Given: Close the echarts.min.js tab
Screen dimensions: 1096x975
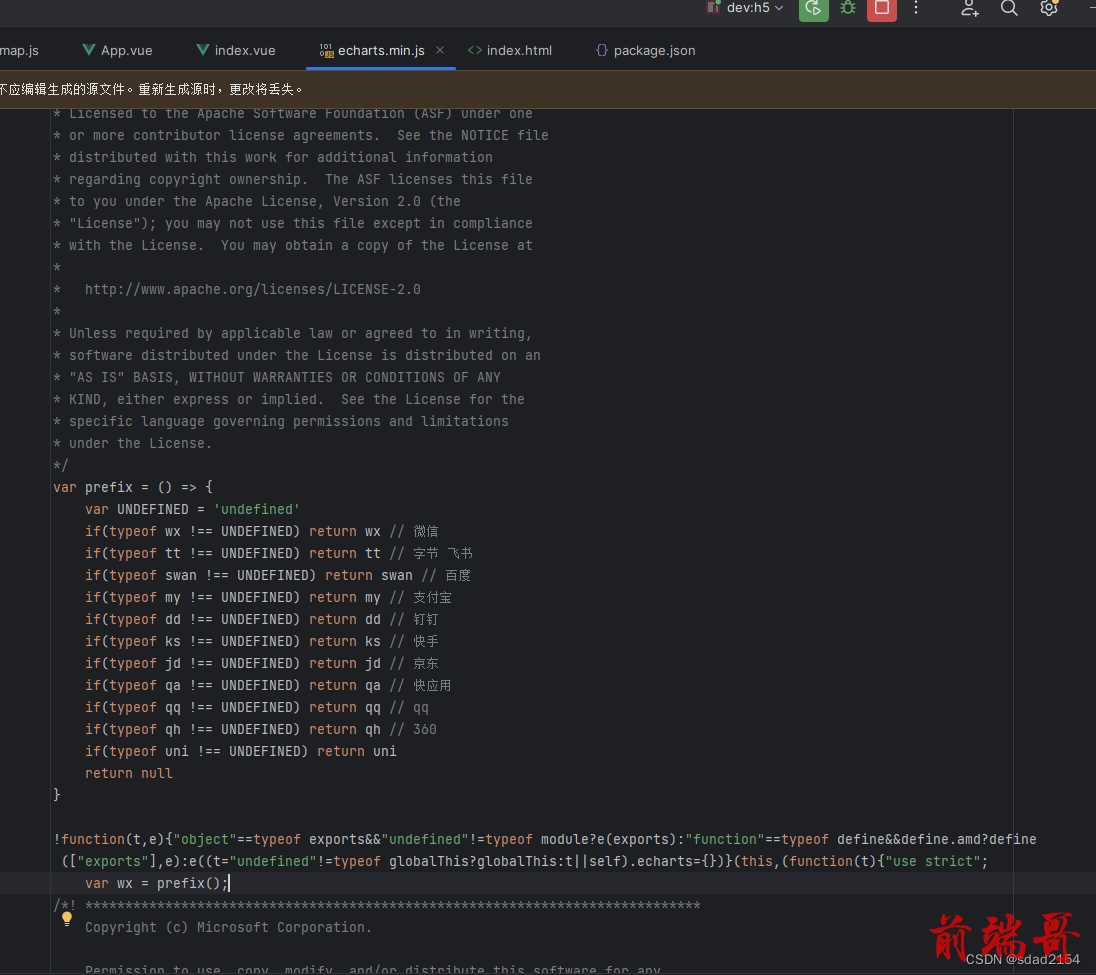Looking at the screenshot, I should coord(440,50).
